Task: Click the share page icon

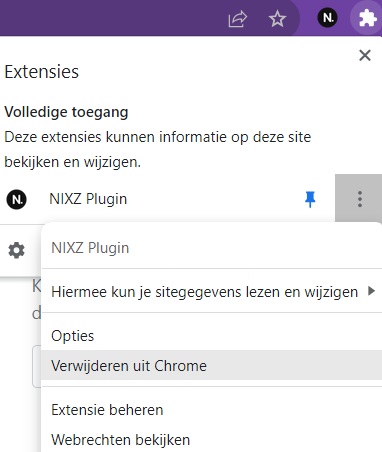Action: point(238,19)
